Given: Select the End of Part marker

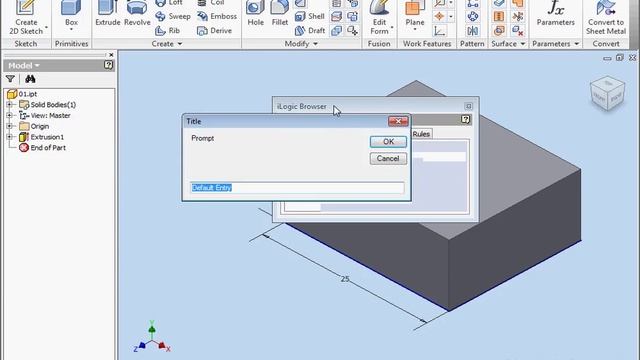Looking at the screenshot, I should click(42, 148).
